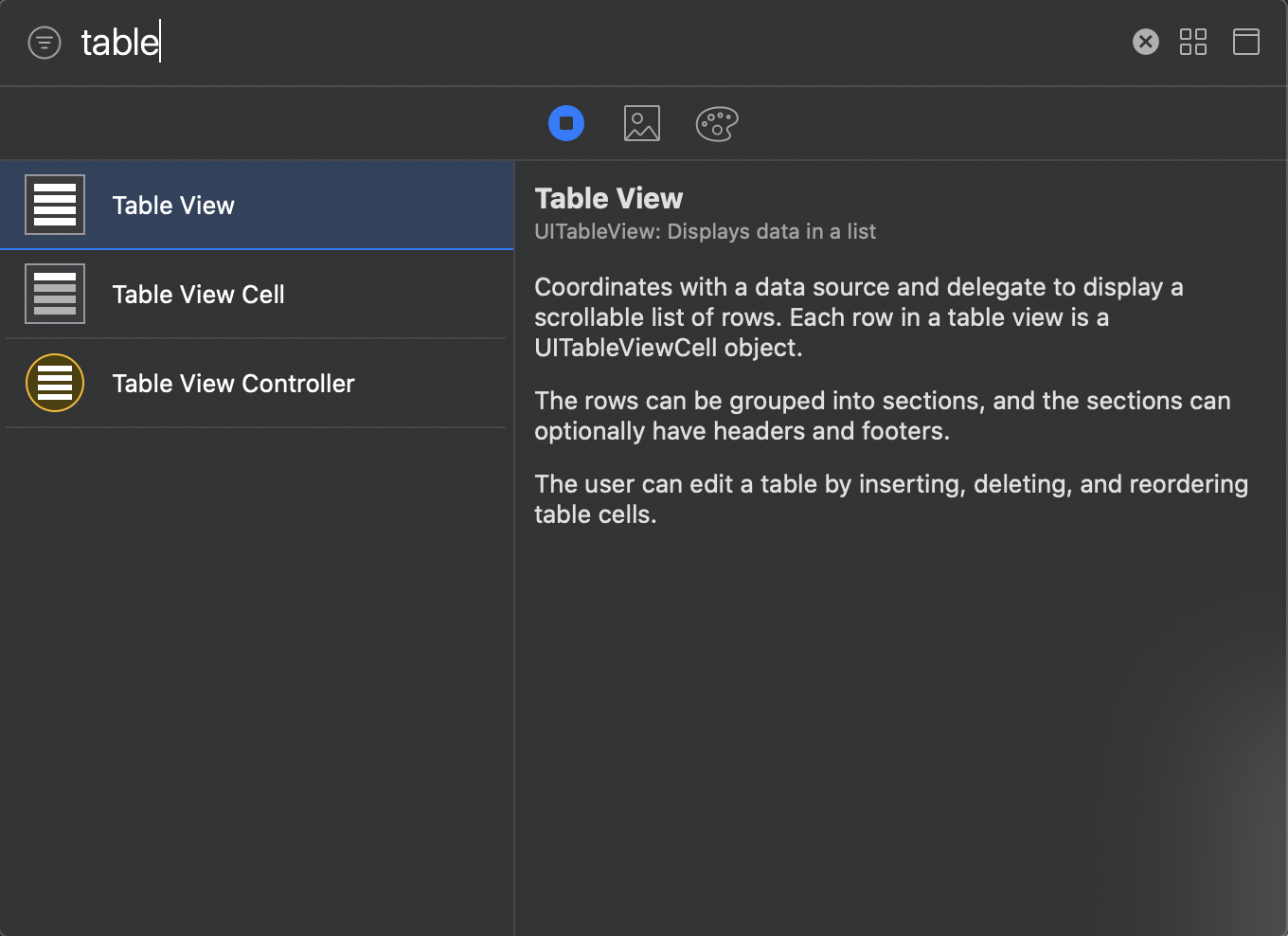Screen dimensions: 1288x936
Task: Switch to icon grid view
Action: [1192, 42]
